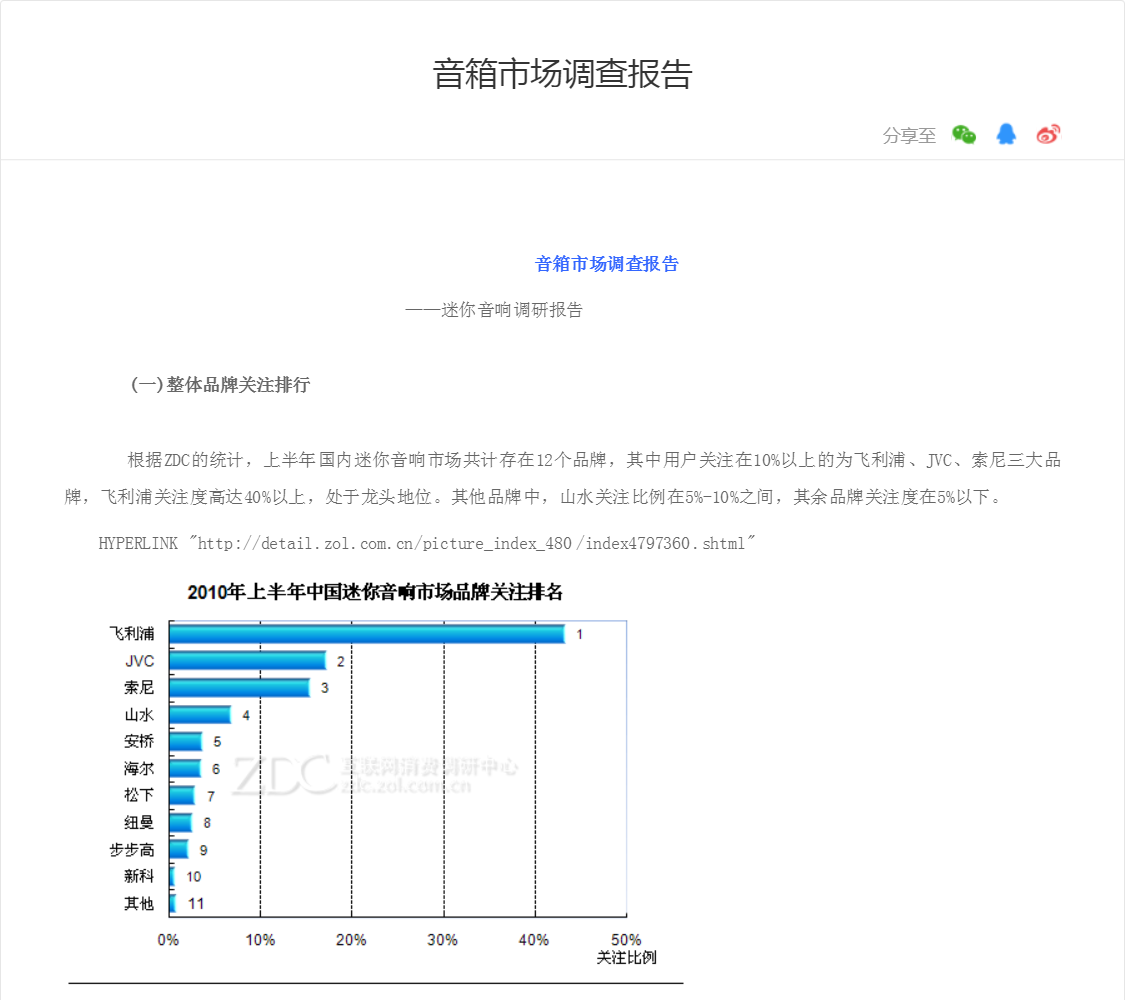Screen dimensions: 1125x1000
Task: Click the 索尼 bar ranked third
Action: point(239,688)
